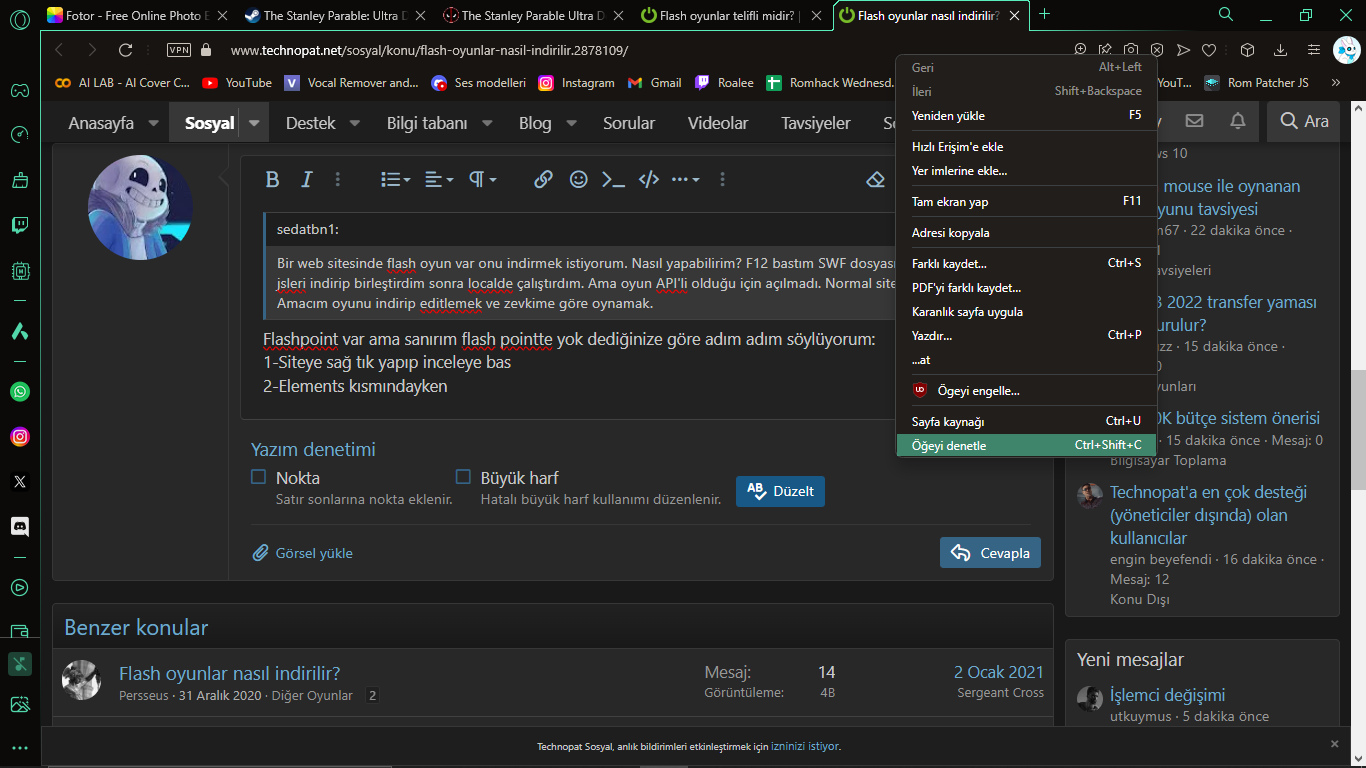The image size is (1366, 768).
Task: Open the forum notifications bell
Action: click(x=1238, y=121)
